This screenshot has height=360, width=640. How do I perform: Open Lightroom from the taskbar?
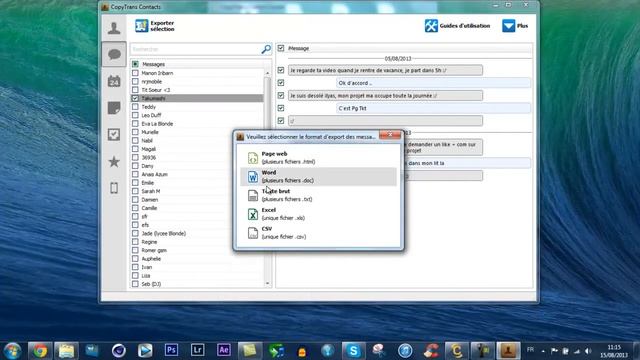[197, 350]
